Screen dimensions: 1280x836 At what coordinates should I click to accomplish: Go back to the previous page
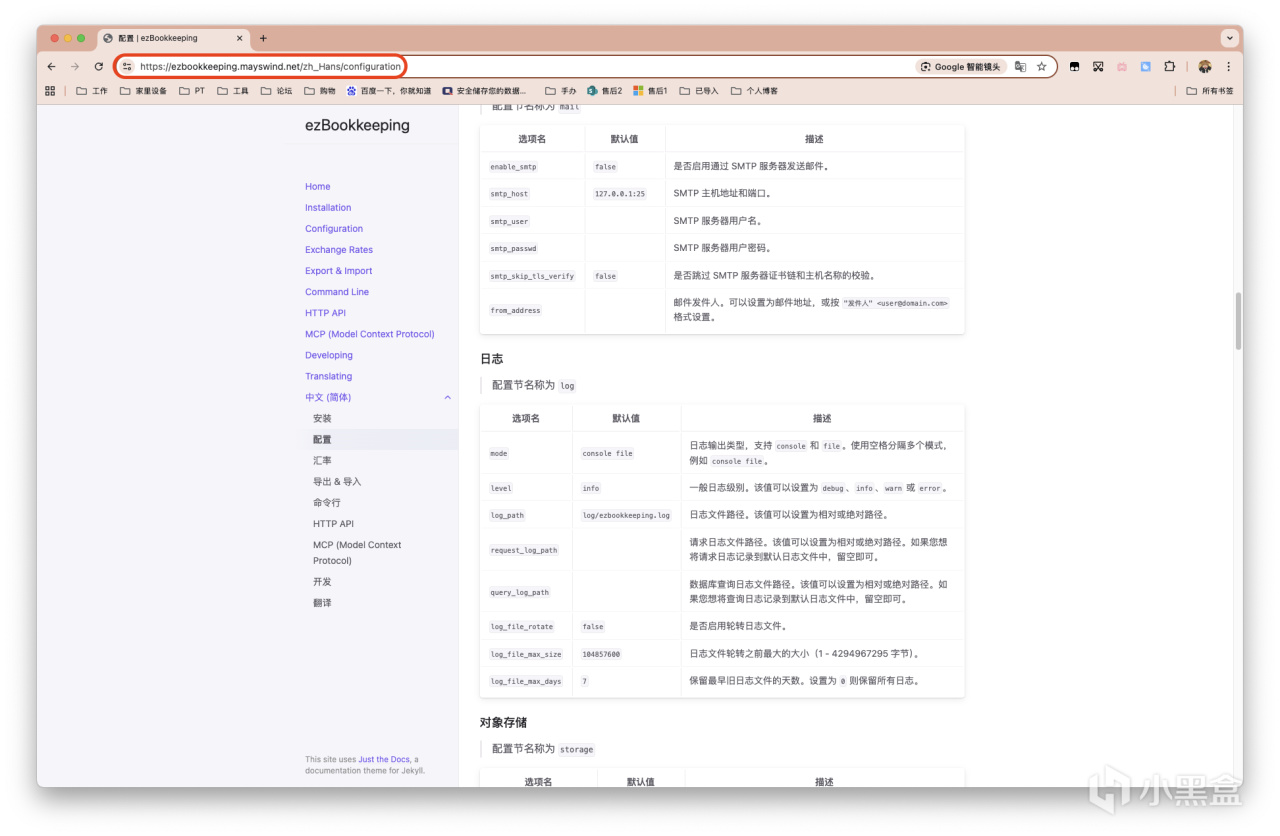tap(51, 67)
